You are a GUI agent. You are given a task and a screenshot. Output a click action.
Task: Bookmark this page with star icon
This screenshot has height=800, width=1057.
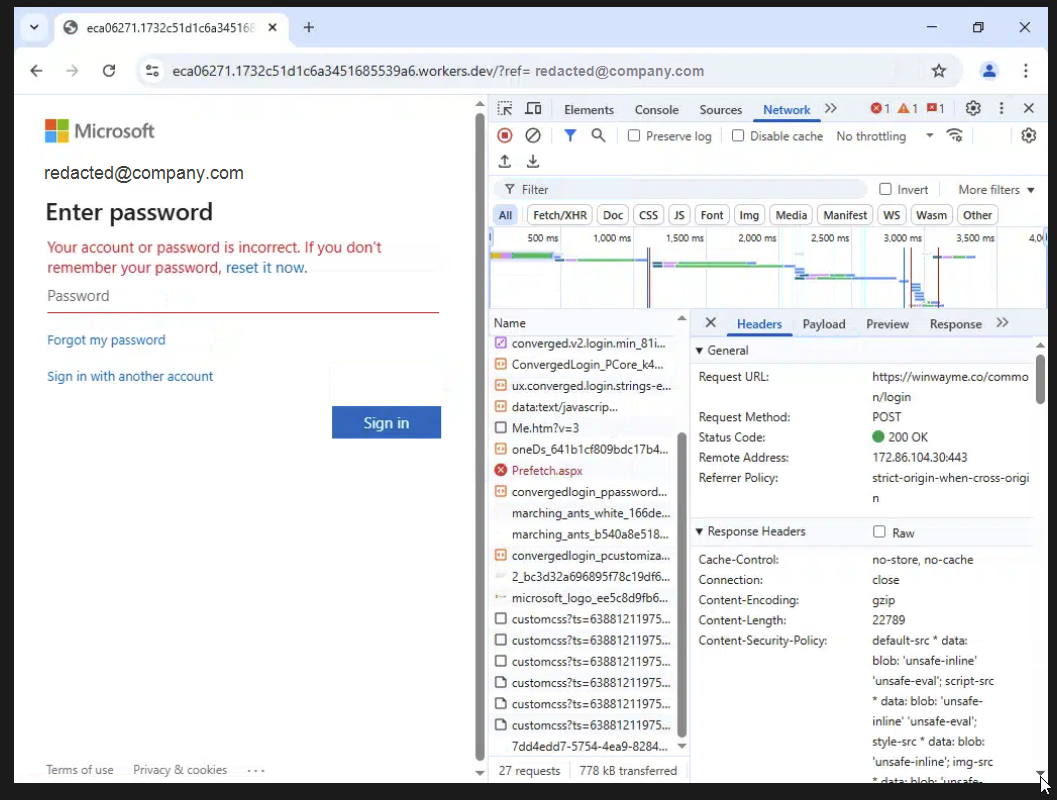(939, 71)
